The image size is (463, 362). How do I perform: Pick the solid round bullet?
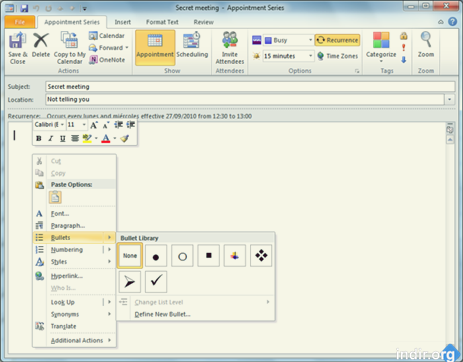(156, 256)
